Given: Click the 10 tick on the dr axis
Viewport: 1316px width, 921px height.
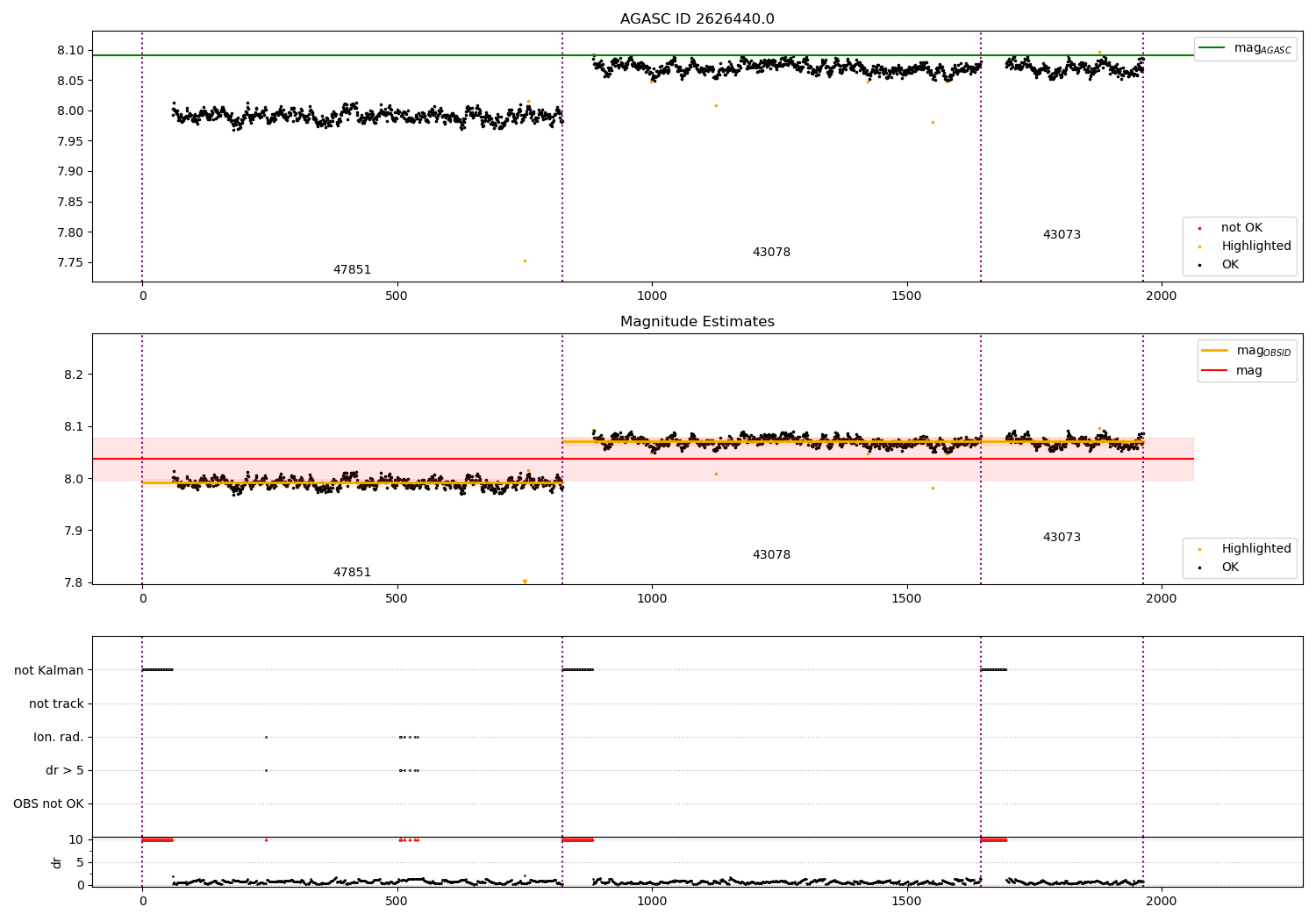Looking at the screenshot, I should coord(76,840).
